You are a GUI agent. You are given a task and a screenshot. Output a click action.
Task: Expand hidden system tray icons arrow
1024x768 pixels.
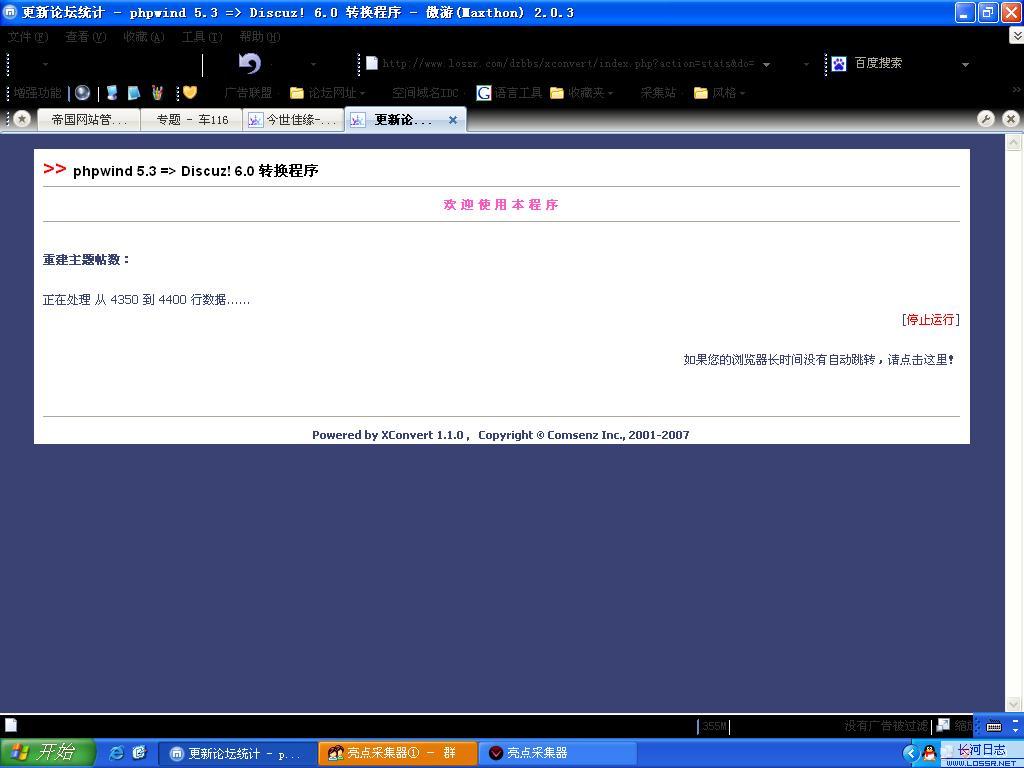(x=911, y=754)
